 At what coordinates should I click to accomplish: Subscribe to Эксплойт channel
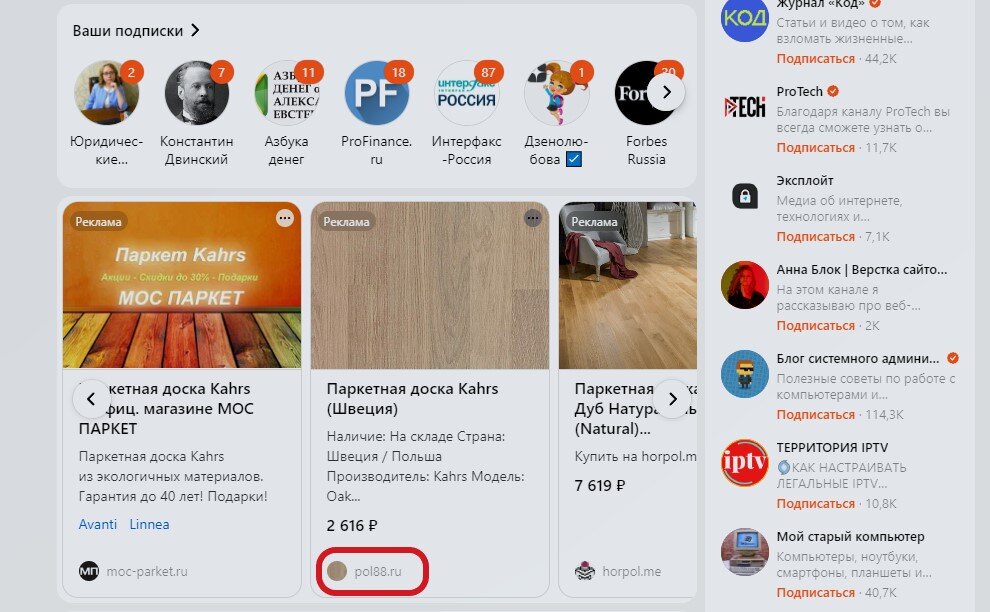pyautogui.click(x=815, y=237)
